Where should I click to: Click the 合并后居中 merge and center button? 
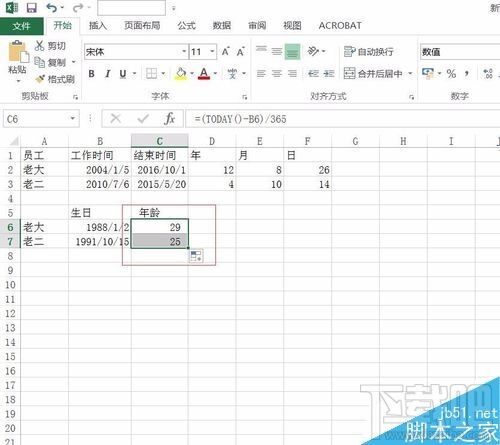click(x=373, y=73)
